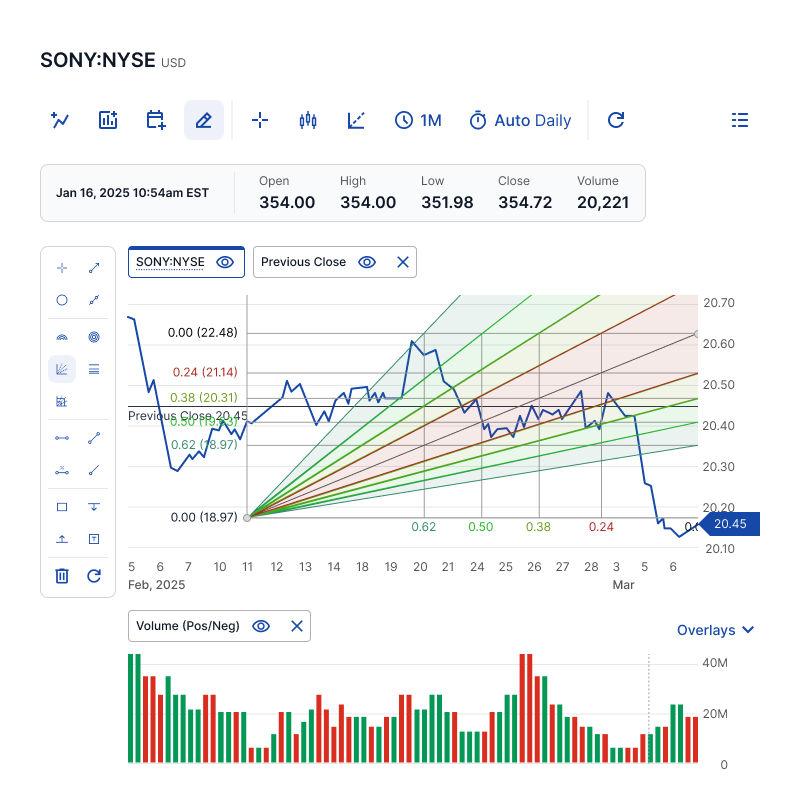The height and width of the screenshot is (800, 800).
Task: Toggle visibility of SONY:NYSE series
Action: tap(225, 262)
